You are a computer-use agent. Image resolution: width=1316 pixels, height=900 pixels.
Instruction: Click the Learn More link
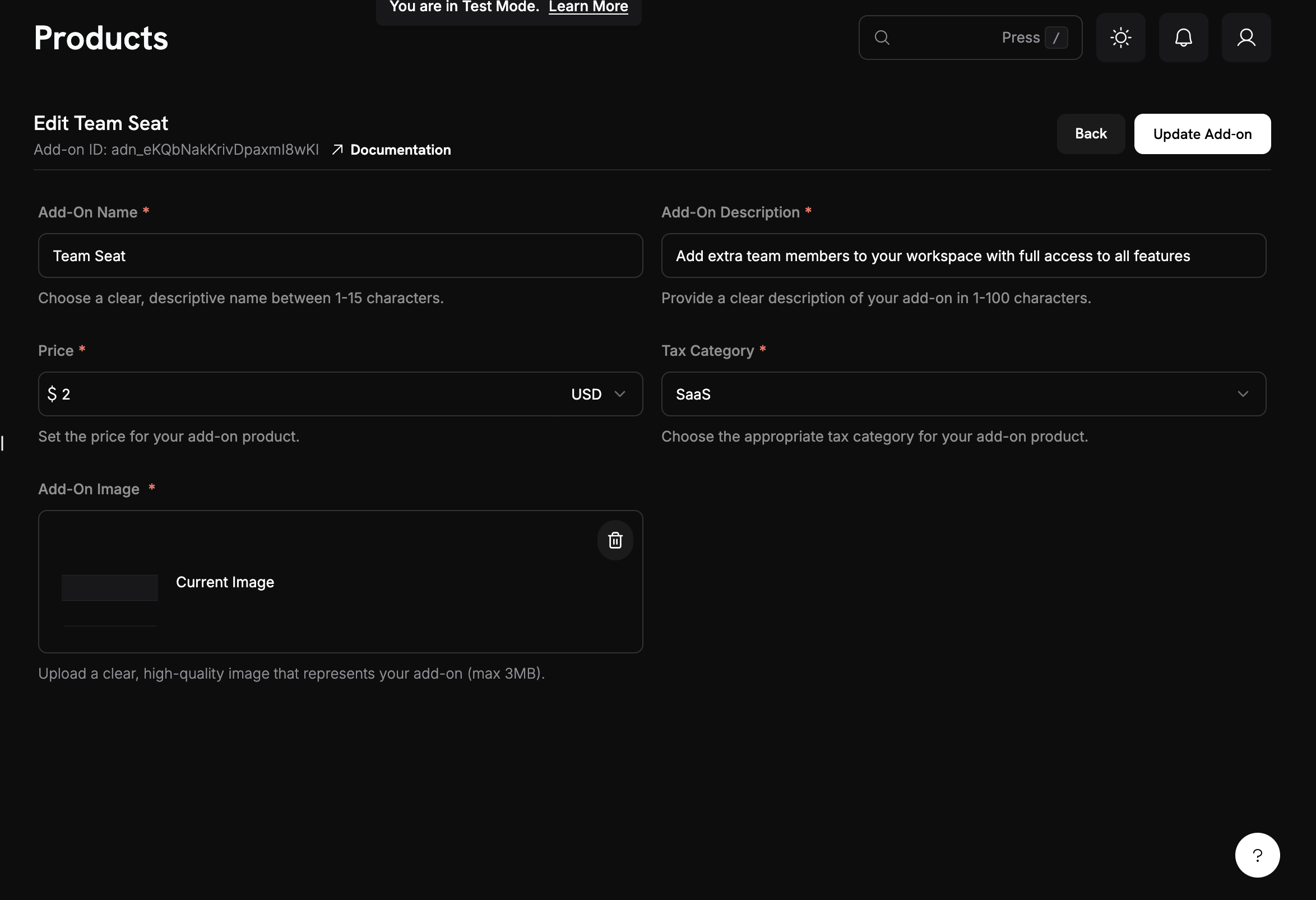(588, 7)
